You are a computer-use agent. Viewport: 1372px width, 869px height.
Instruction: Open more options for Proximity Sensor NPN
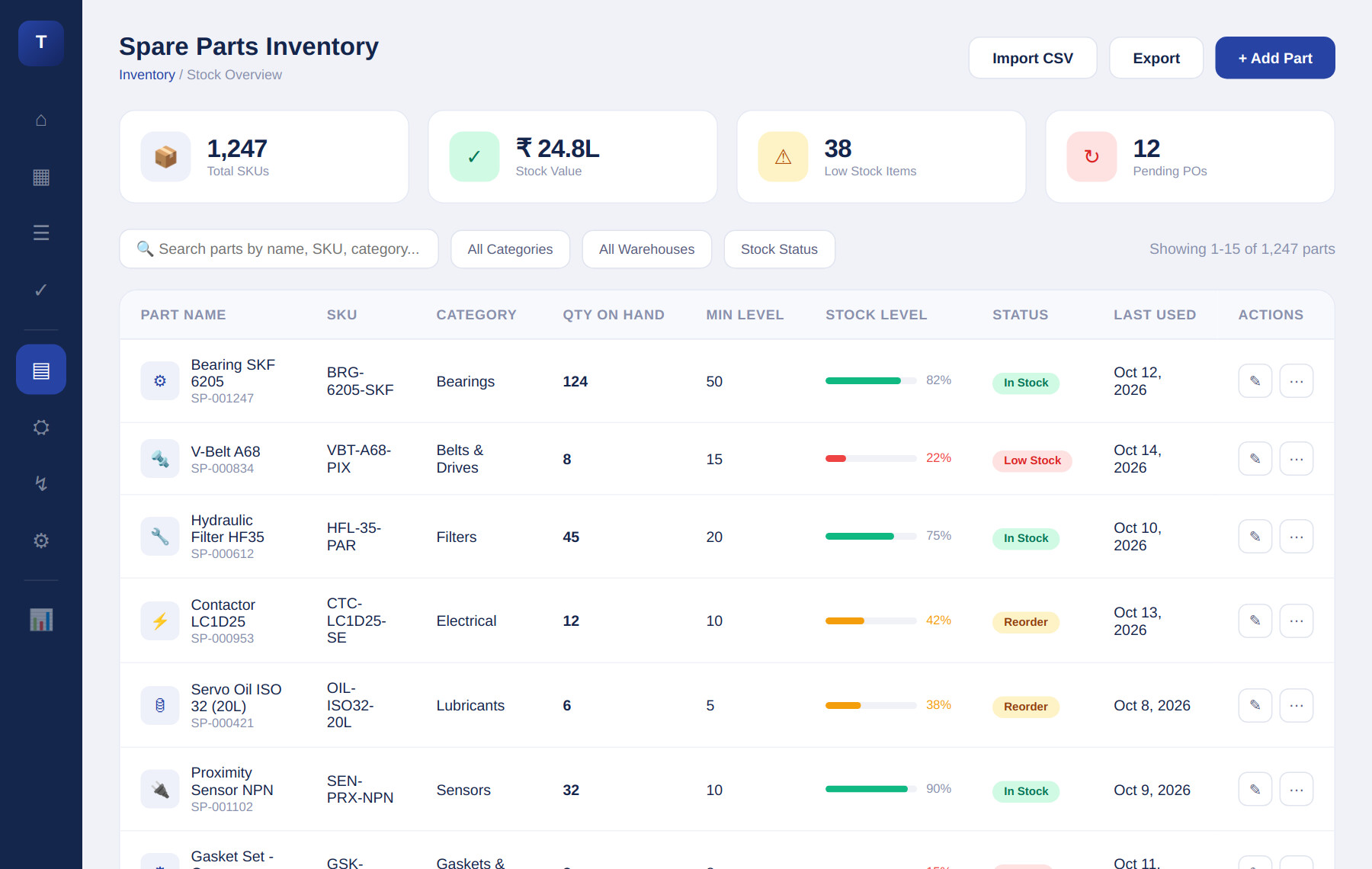pos(1296,790)
